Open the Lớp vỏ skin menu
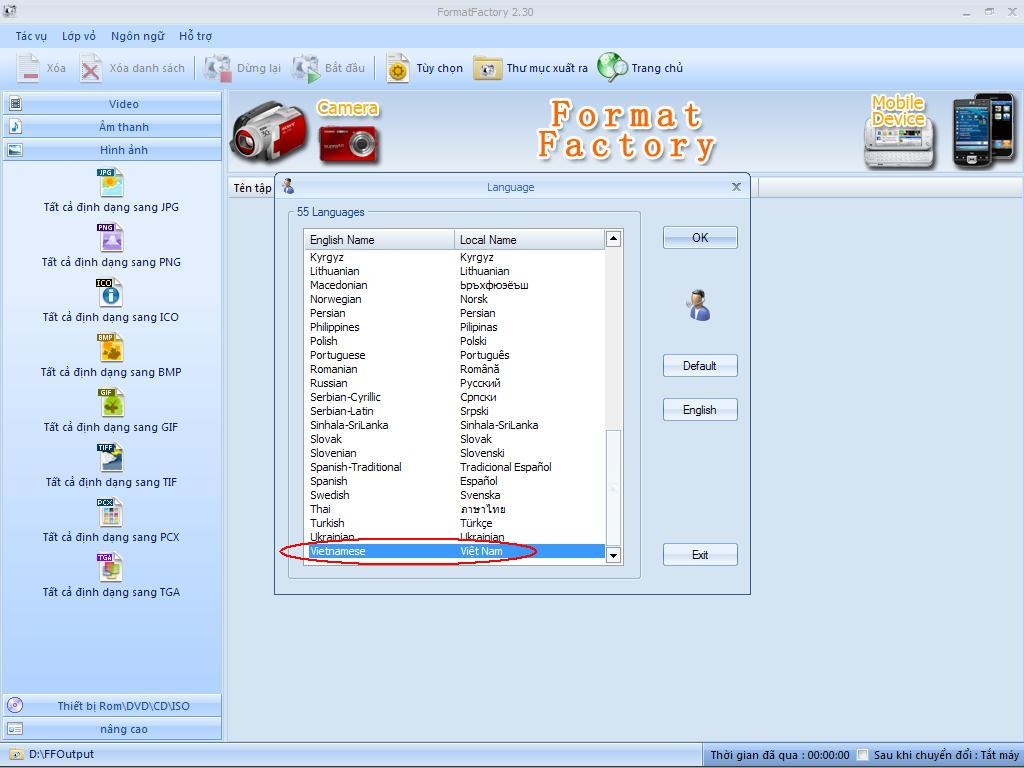 pos(79,36)
